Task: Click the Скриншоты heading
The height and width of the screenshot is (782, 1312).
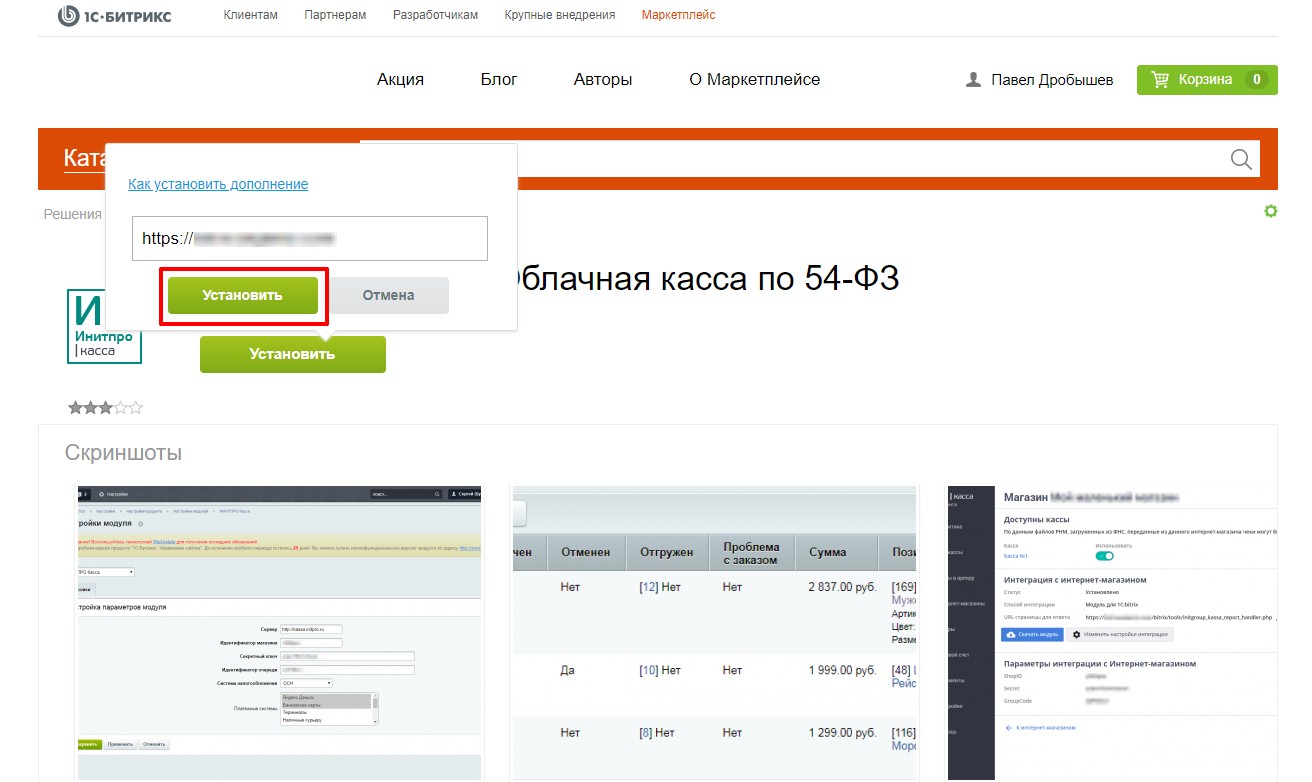Action: coord(124,453)
